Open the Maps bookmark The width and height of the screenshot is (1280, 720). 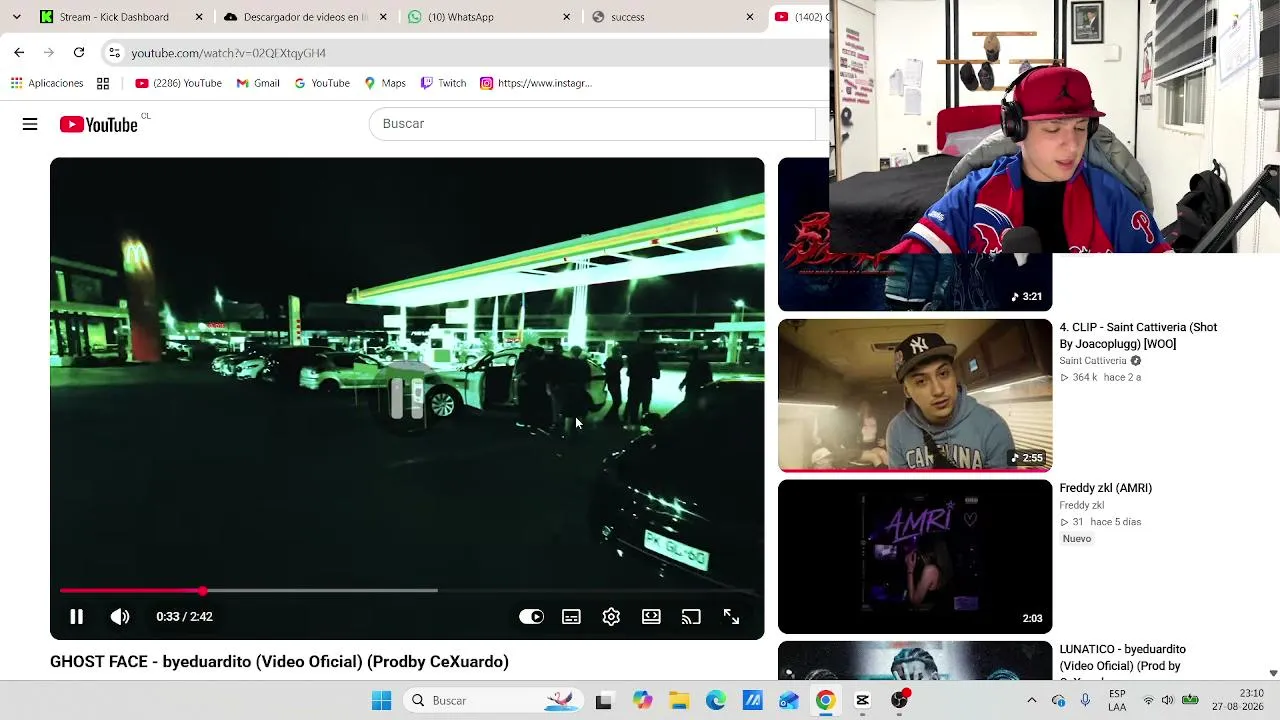[x=385, y=83]
